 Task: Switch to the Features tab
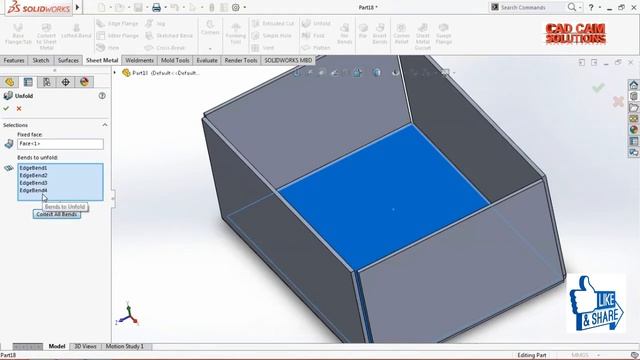click(x=14, y=60)
